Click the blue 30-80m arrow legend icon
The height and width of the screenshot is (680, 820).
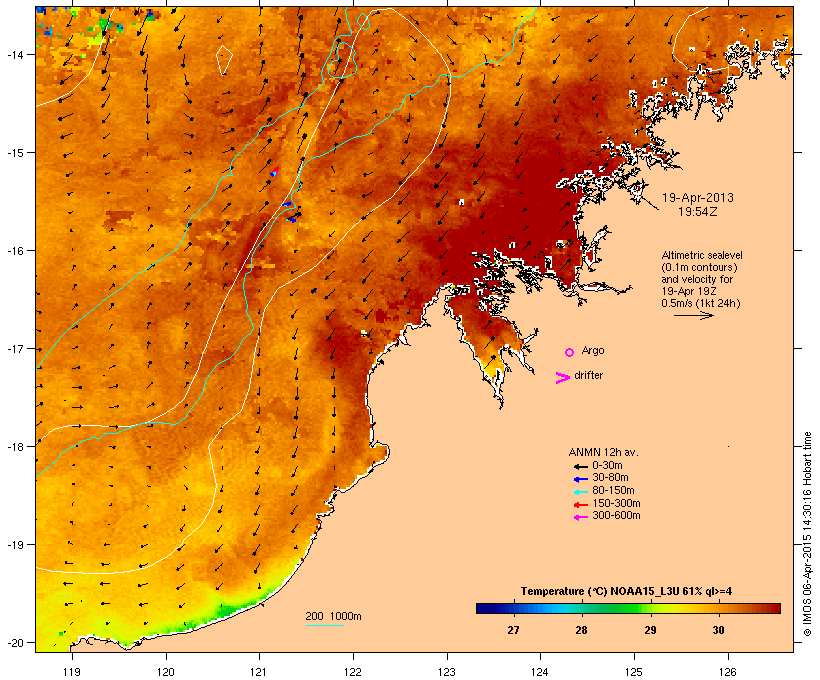[580, 479]
